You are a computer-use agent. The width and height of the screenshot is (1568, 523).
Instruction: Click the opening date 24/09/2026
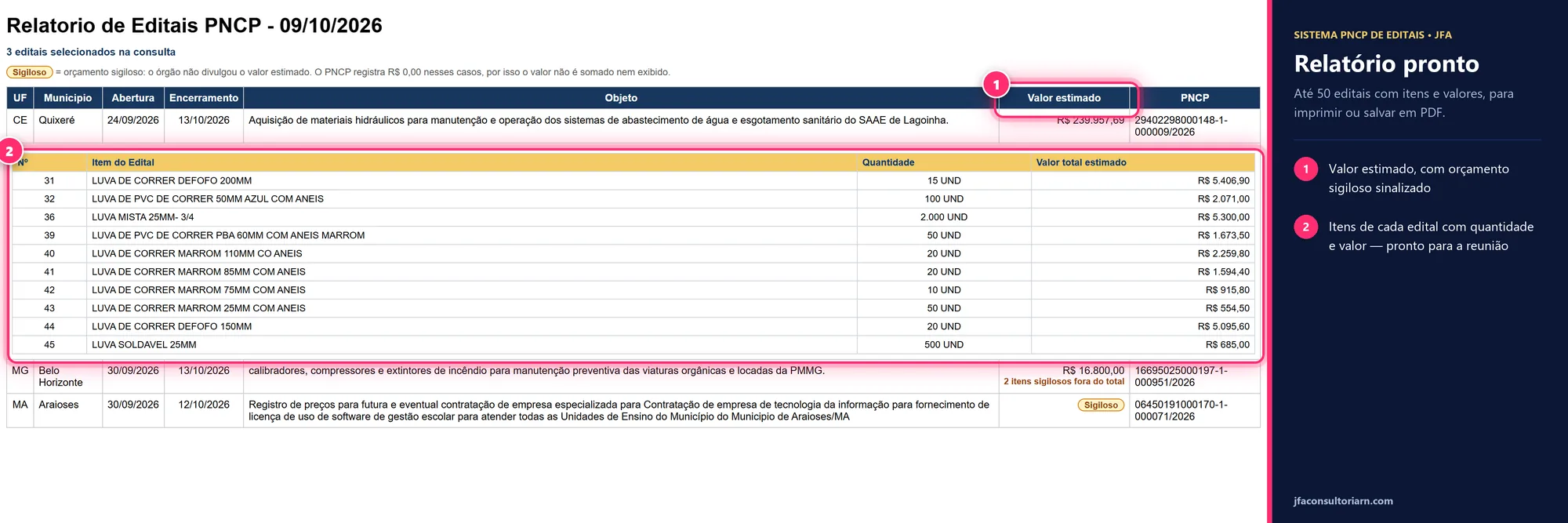pos(133,120)
